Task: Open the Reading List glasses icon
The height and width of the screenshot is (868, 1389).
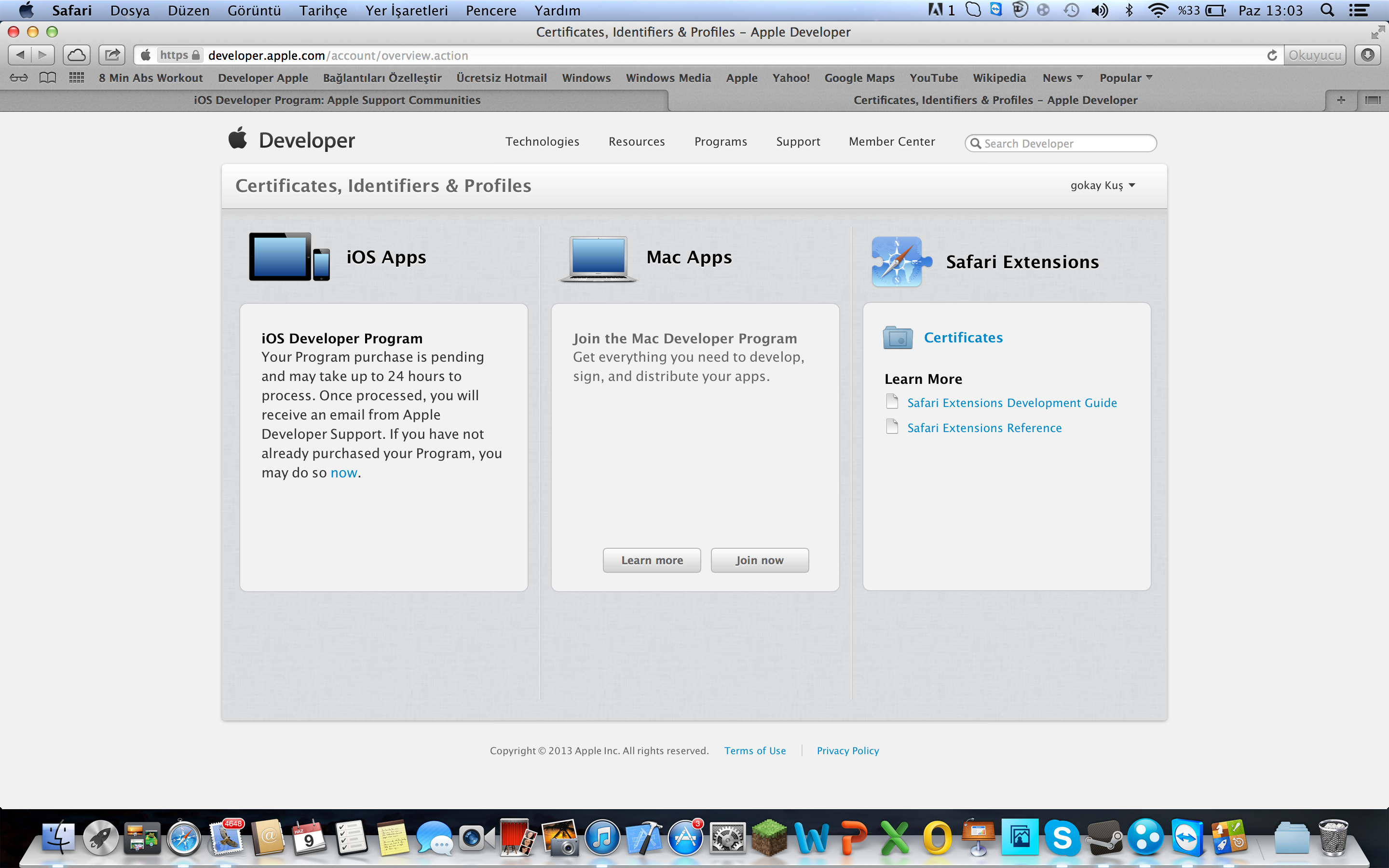Action: (18, 78)
